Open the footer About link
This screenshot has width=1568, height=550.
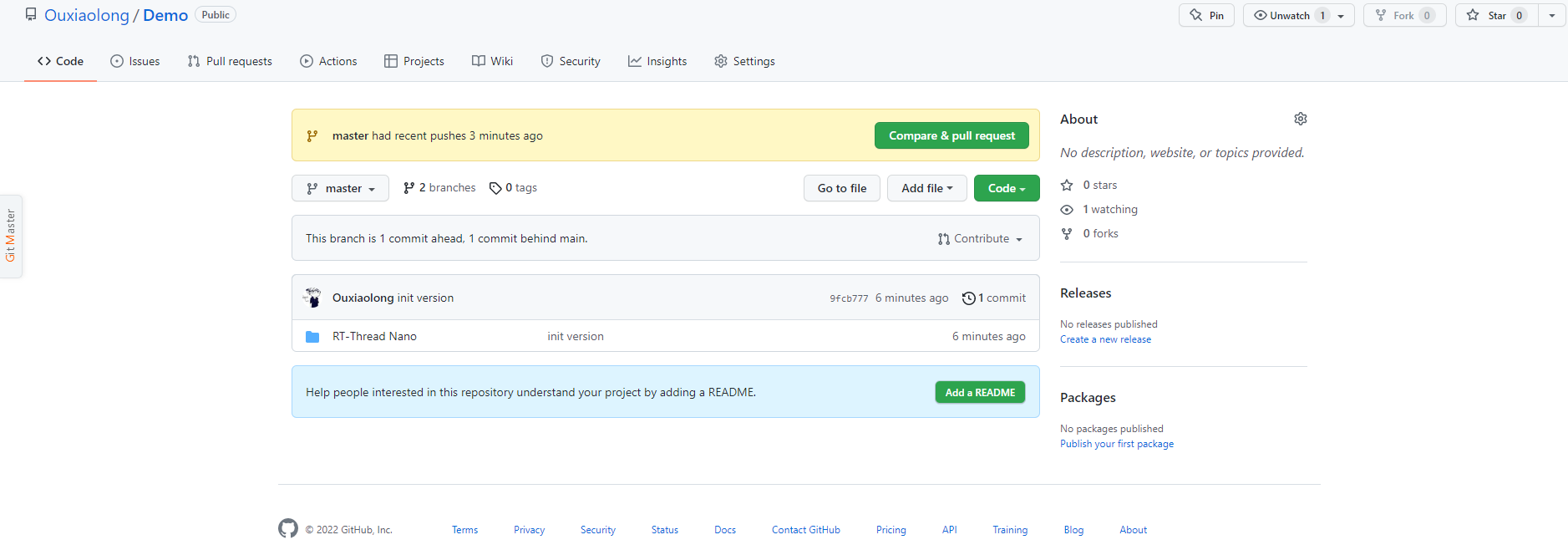point(1134,530)
